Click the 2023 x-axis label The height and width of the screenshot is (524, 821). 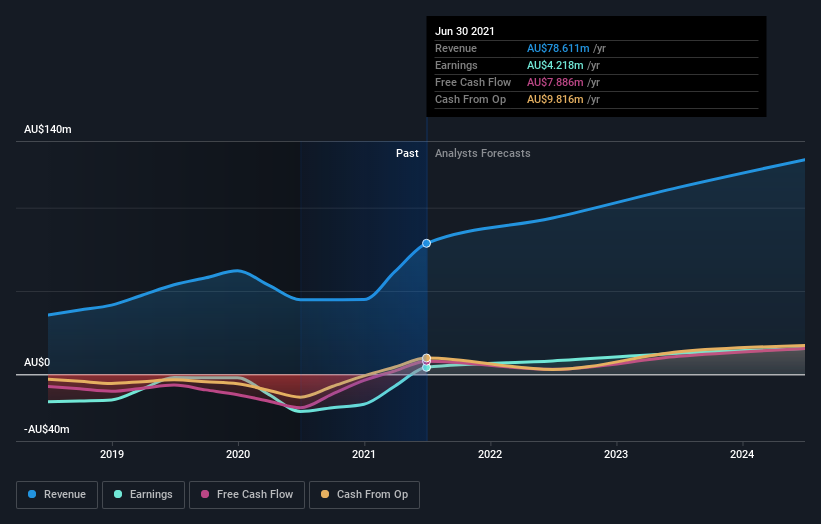[616, 454]
